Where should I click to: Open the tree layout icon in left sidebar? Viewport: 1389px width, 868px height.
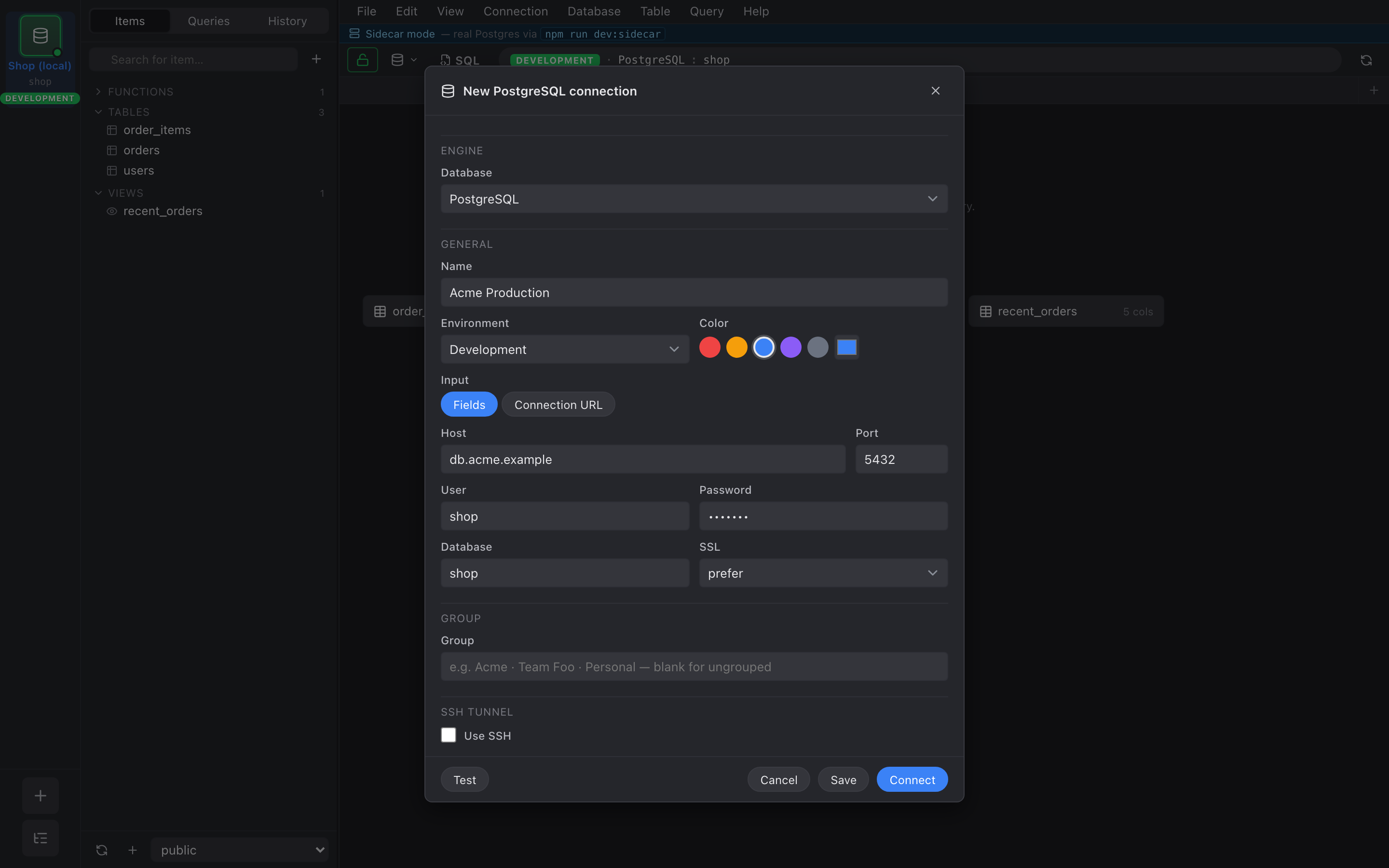[x=40, y=838]
